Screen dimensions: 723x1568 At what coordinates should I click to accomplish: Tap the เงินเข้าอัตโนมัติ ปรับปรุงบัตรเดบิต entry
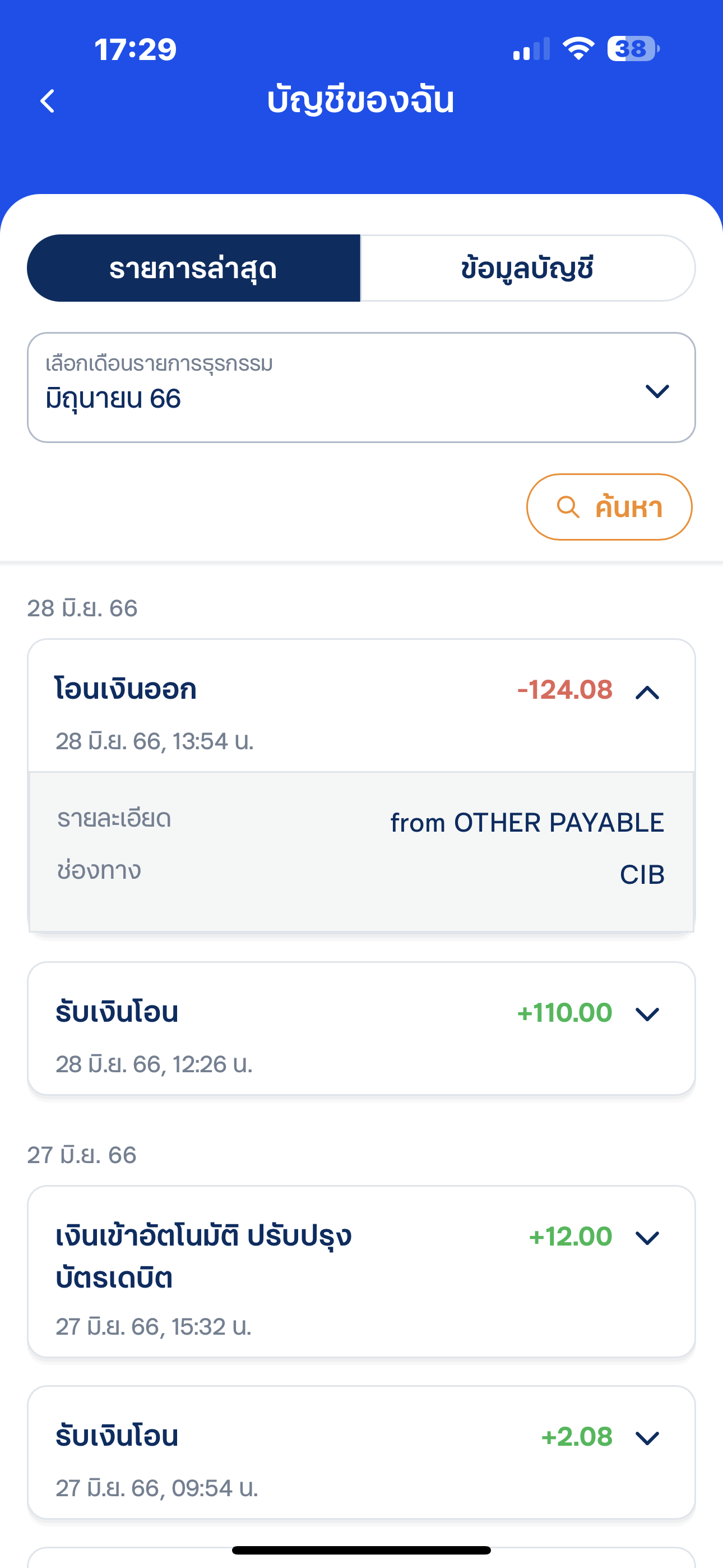[204, 1256]
